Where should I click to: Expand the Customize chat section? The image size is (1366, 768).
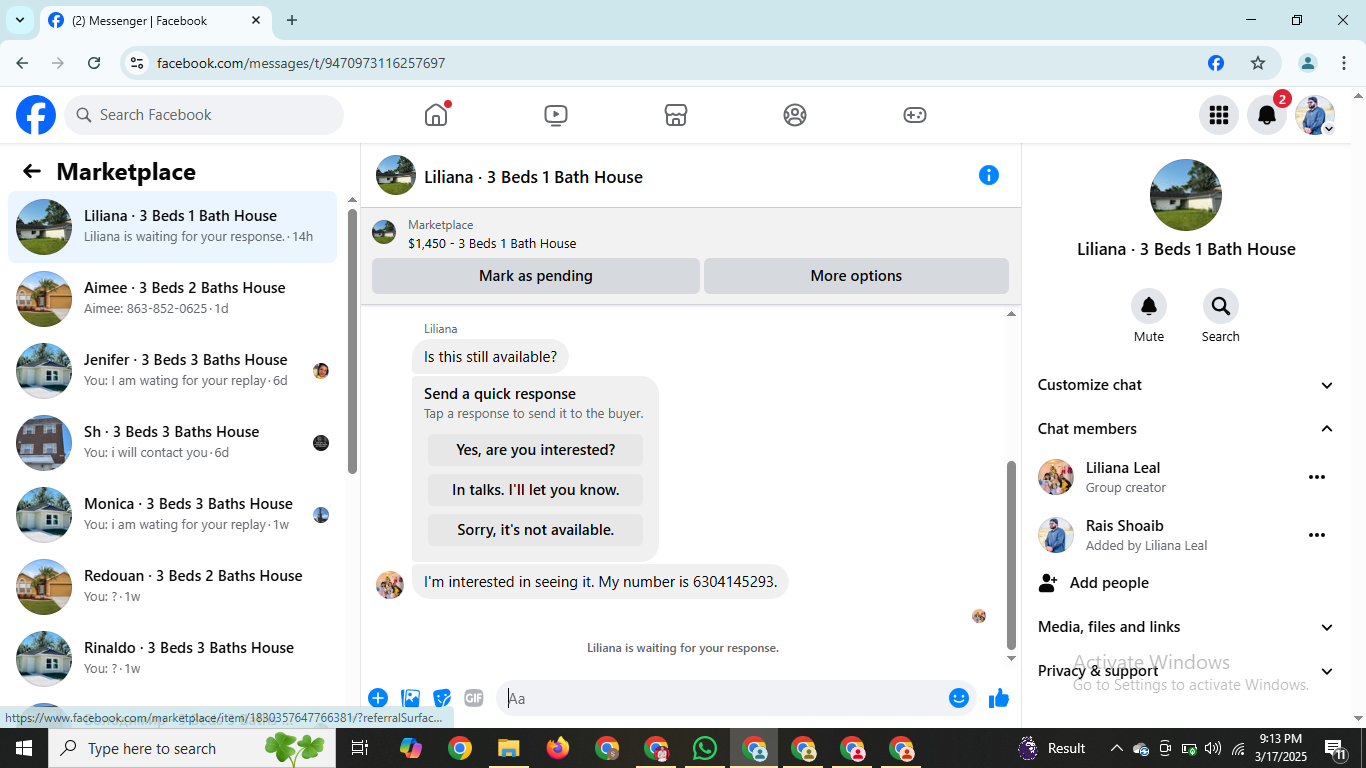1186,385
